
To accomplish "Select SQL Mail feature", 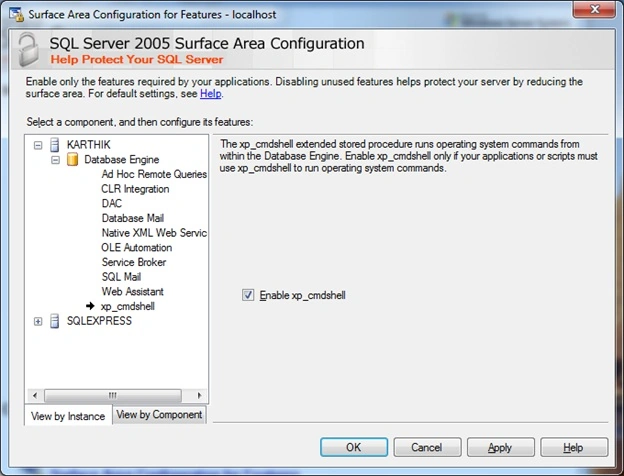I will (121, 277).
